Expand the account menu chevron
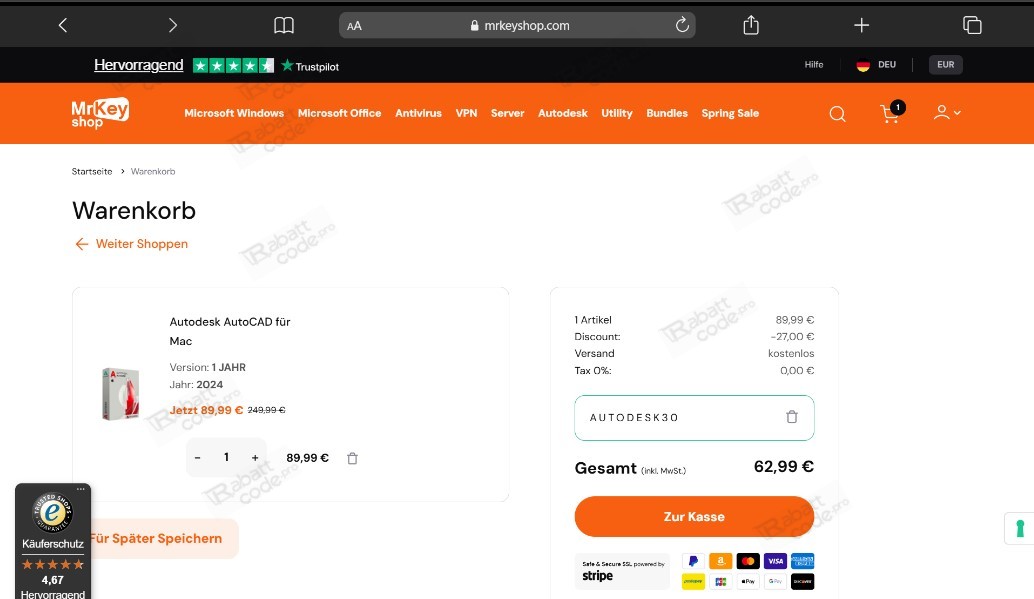This screenshot has width=1034, height=599. (957, 113)
